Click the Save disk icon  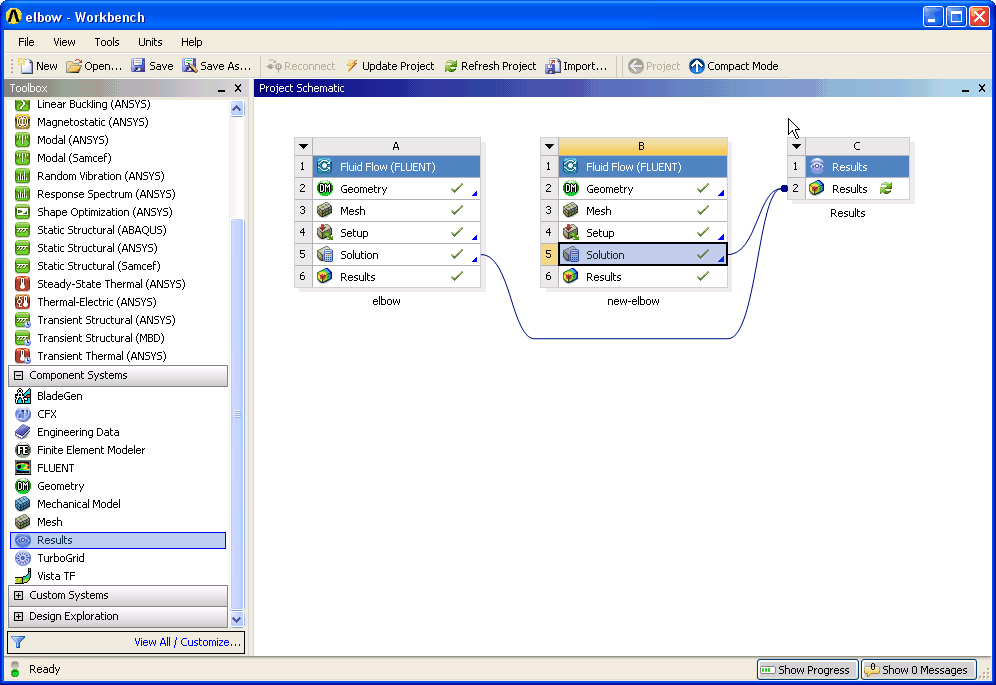pyautogui.click(x=138, y=65)
